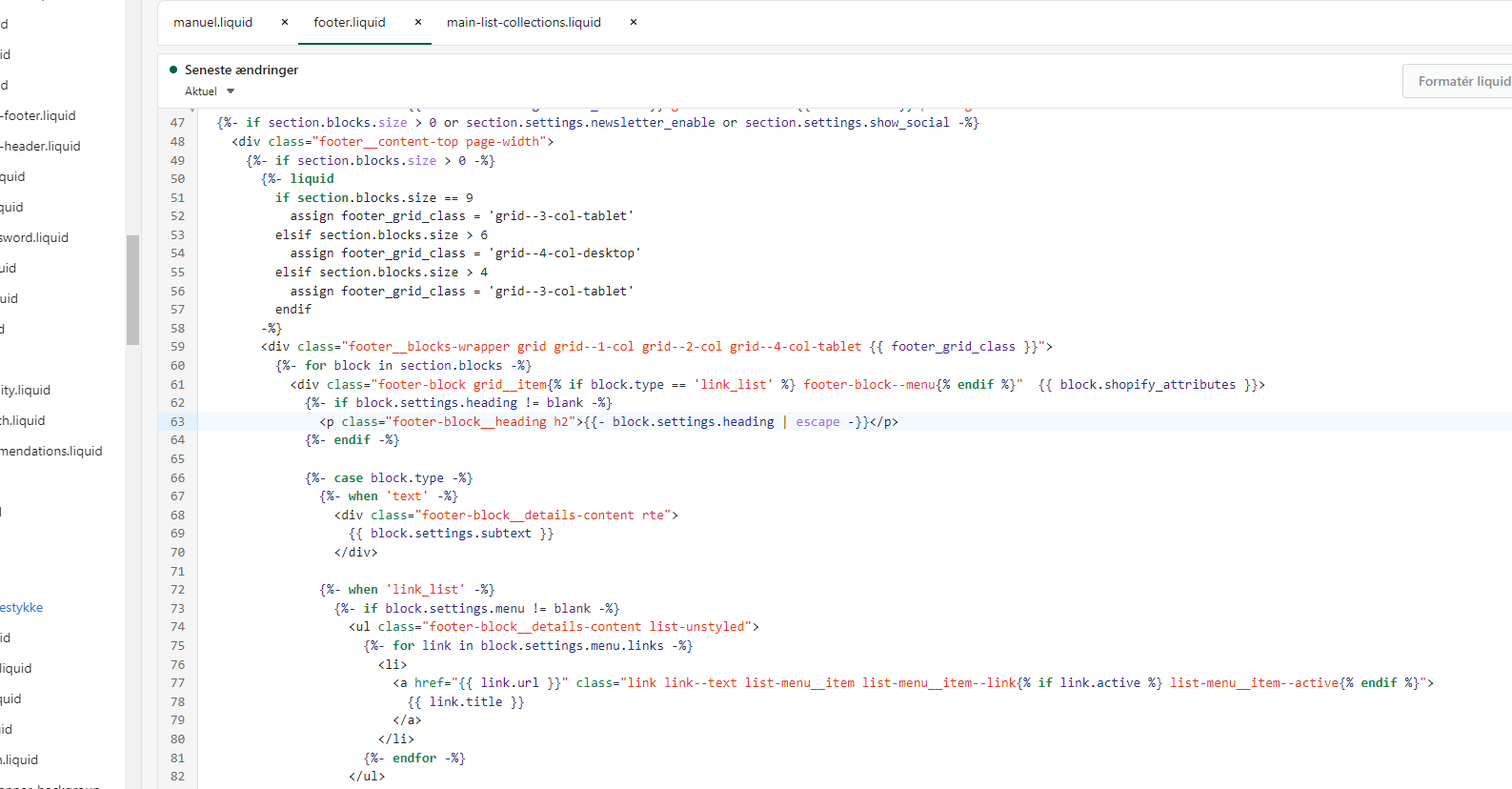Click the Seneste ændringer label
Screen dimensions: 1512x789
[x=241, y=70]
